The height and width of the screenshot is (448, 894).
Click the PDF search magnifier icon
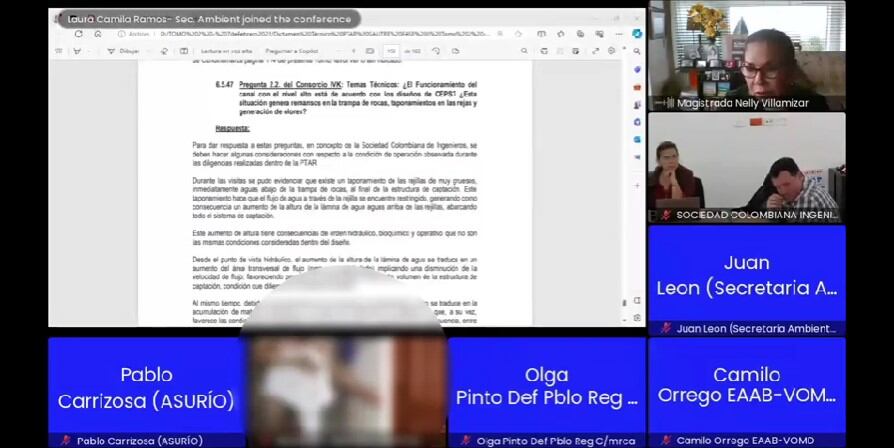click(524, 51)
